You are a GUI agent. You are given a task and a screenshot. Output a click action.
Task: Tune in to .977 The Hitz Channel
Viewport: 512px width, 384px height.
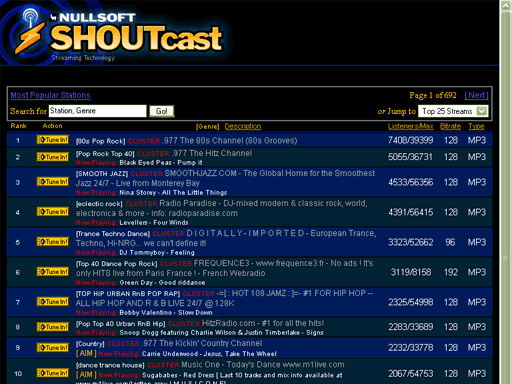[53, 157]
